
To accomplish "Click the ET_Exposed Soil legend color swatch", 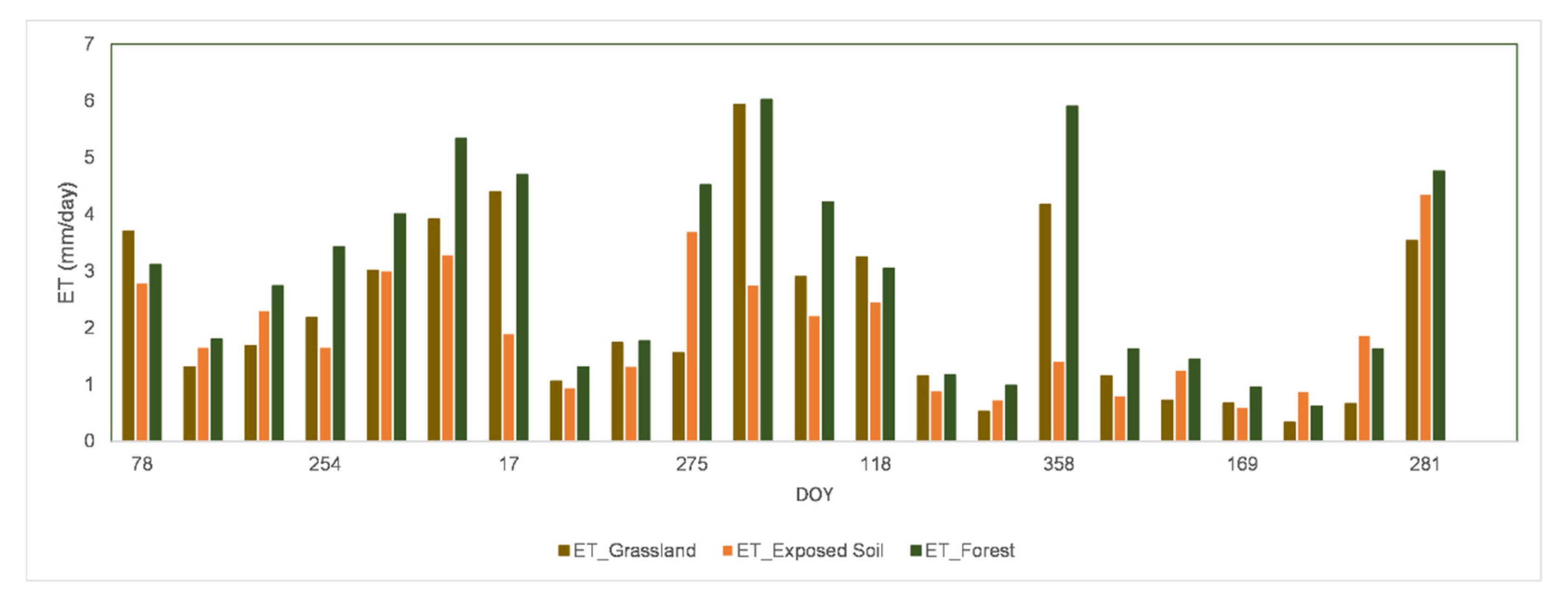I will coord(727,551).
